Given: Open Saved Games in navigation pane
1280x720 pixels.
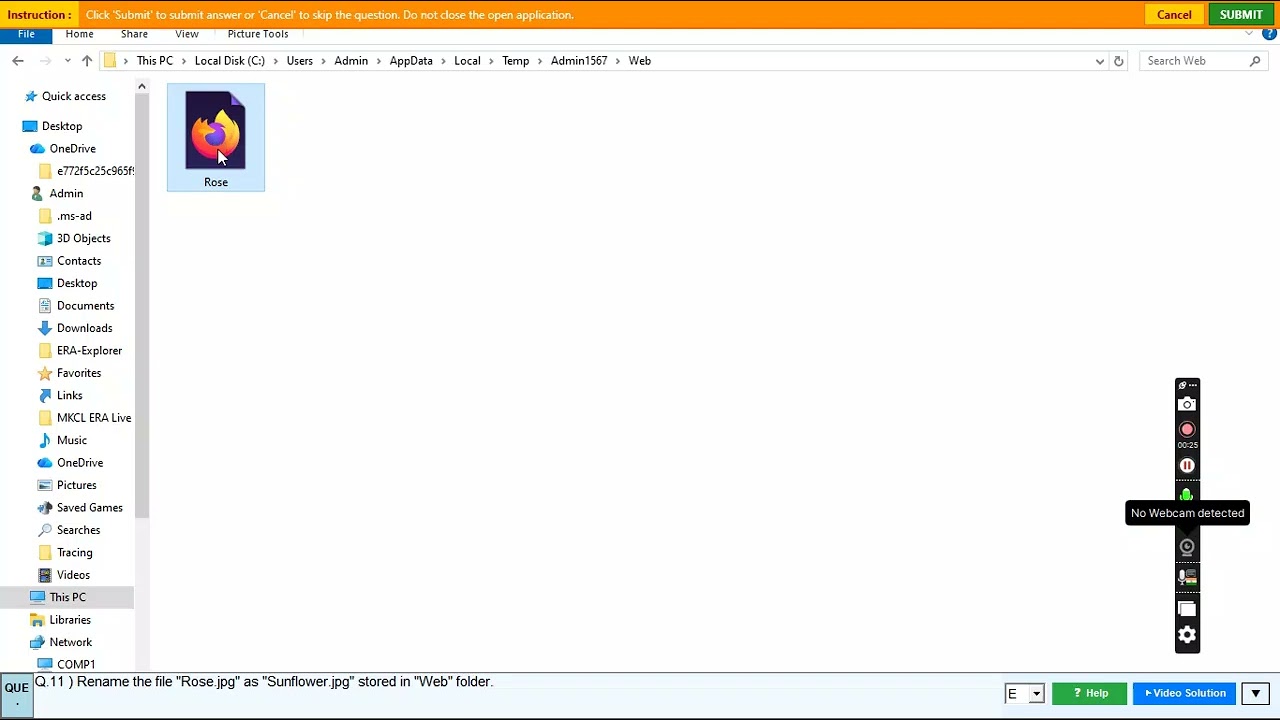Looking at the screenshot, I should click(x=90, y=508).
